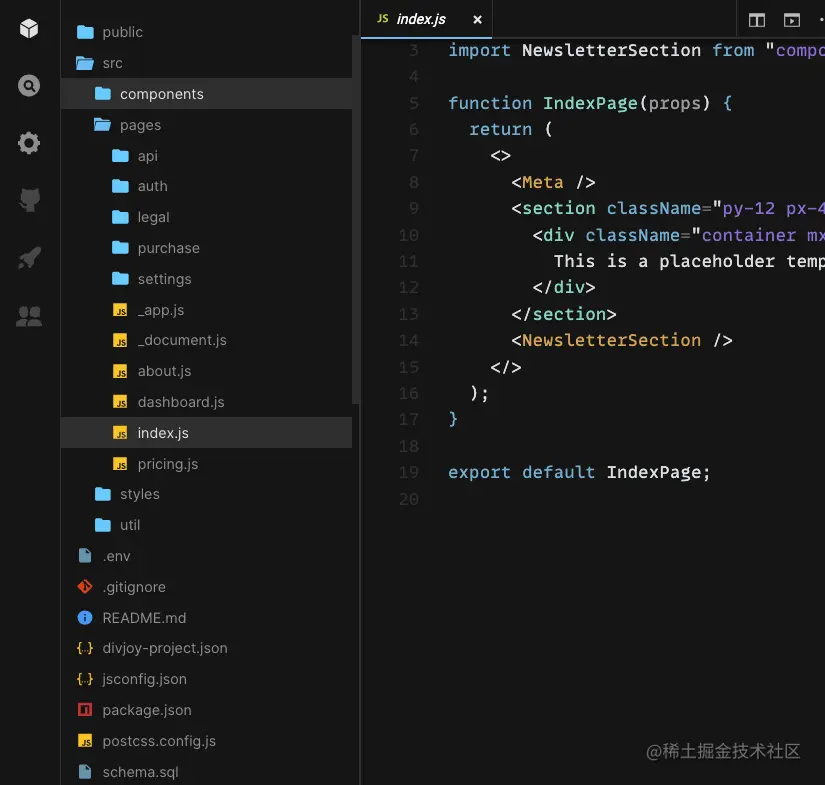The height and width of the screenshot is (785, 825).
Task: Open schema.sql file
Action: click(206, 772)
